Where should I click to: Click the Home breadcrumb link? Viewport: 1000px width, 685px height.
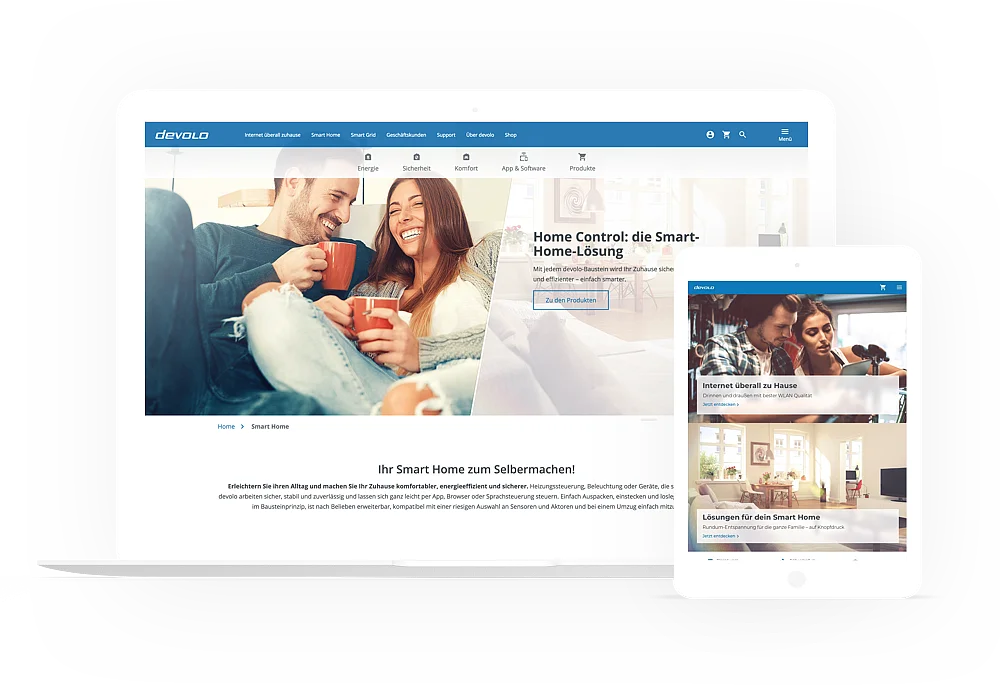click(x=226, y=427)
